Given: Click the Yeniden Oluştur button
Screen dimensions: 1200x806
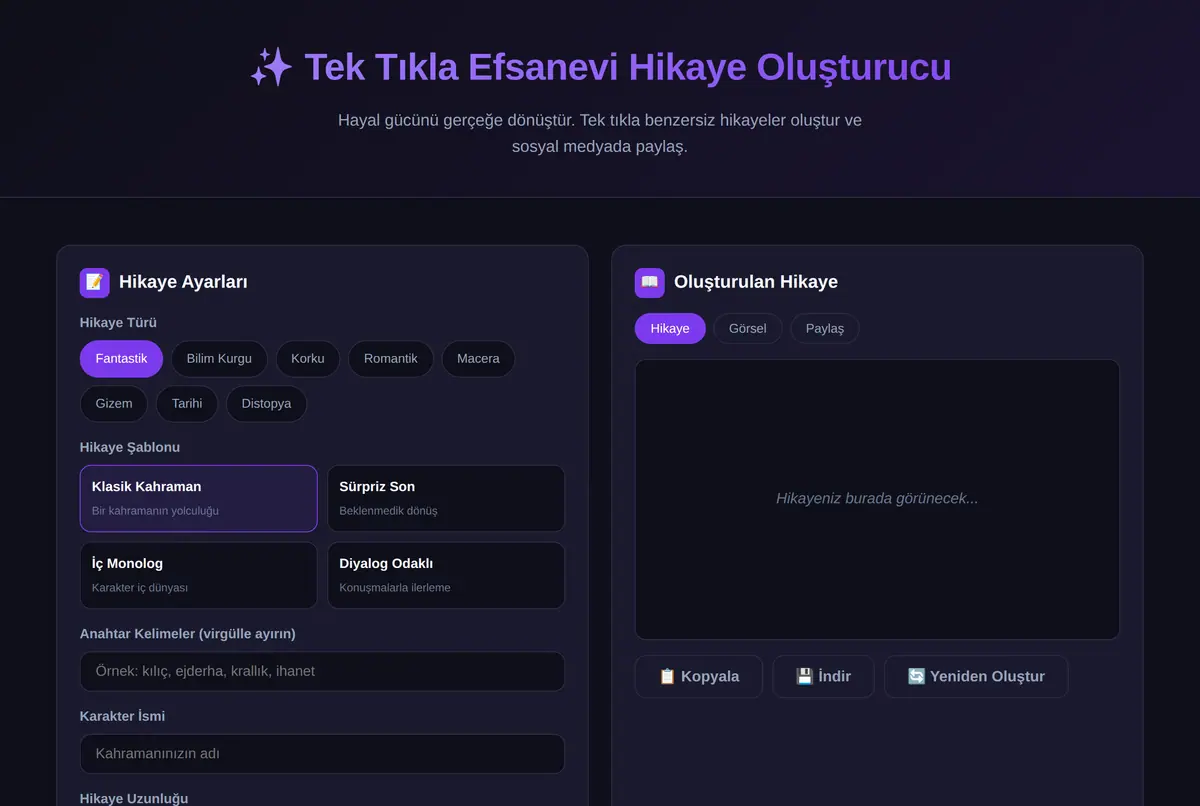Looking at the screenshot, I should tap(976, 677).
